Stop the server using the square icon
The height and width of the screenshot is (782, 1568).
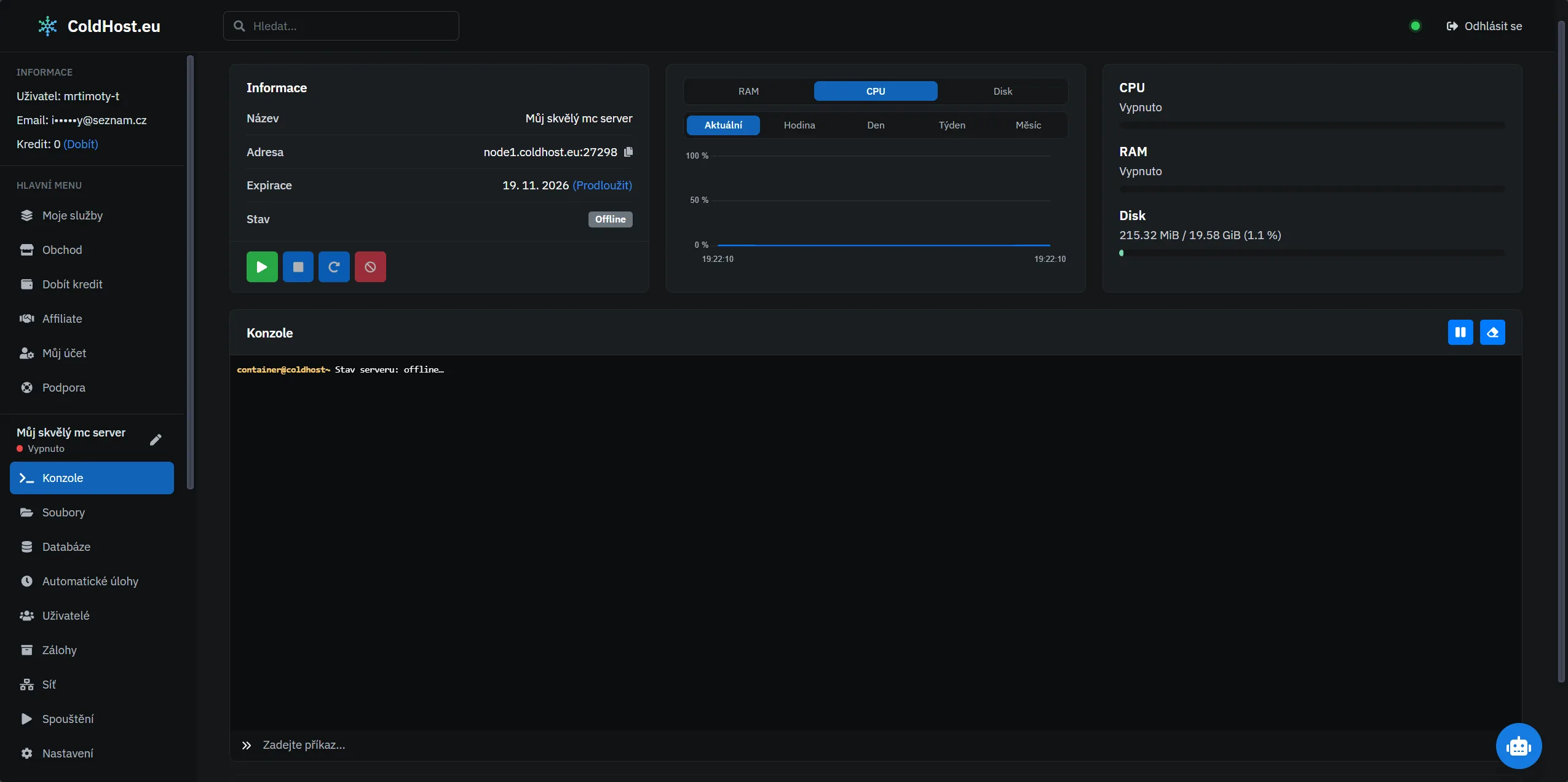click(x=298, y=267)
